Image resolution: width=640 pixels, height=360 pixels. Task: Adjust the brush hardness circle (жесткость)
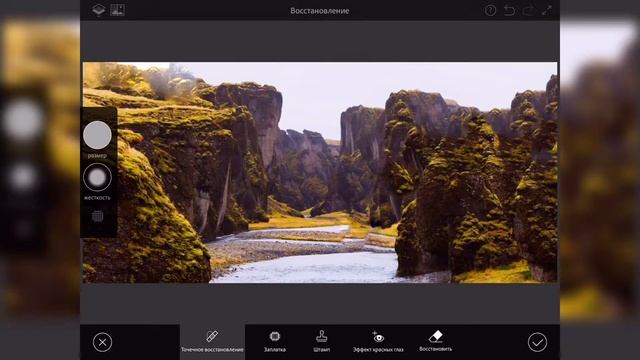(x=97, y=177)
